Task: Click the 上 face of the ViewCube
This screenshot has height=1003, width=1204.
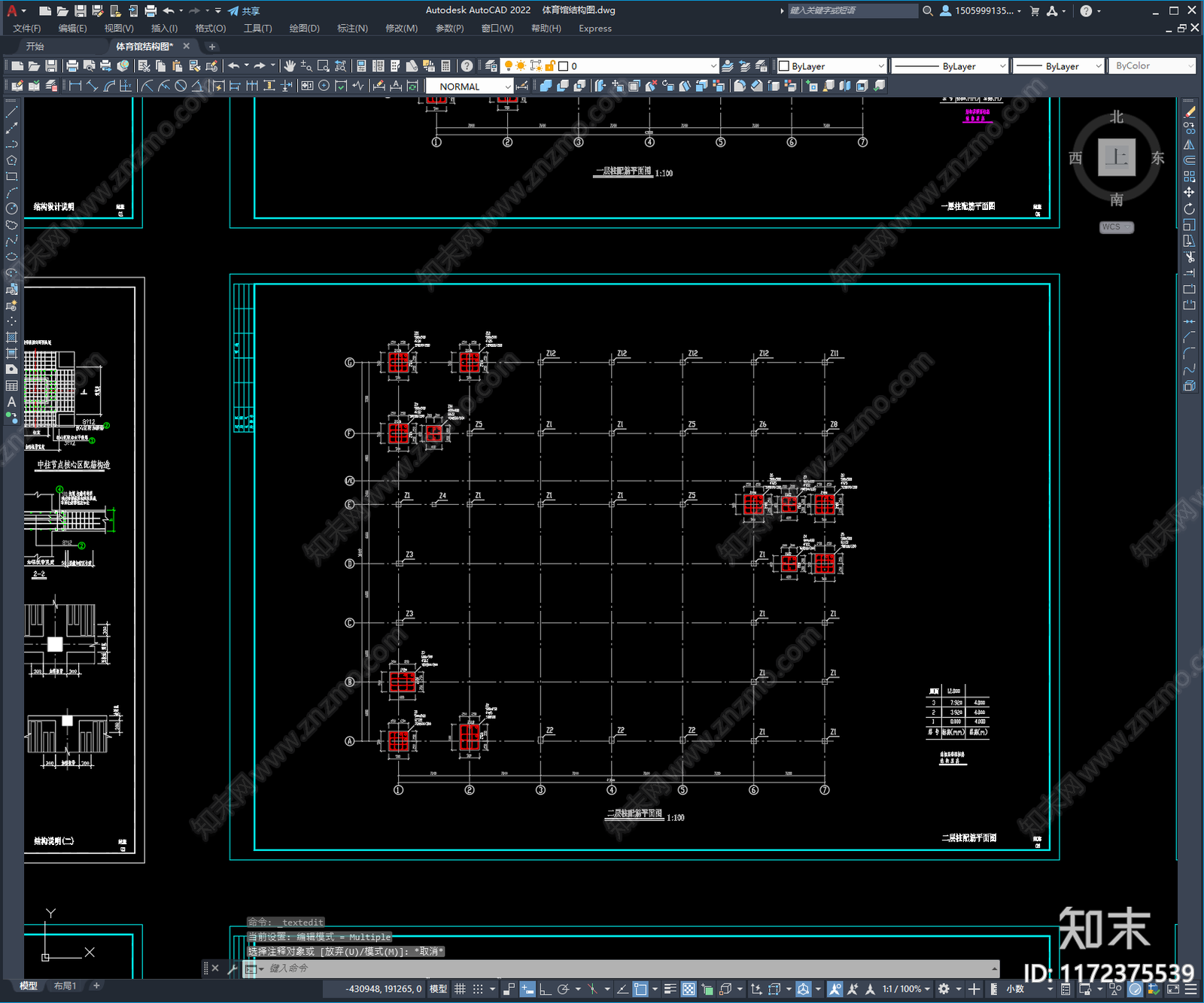Action: point(1117,157)
